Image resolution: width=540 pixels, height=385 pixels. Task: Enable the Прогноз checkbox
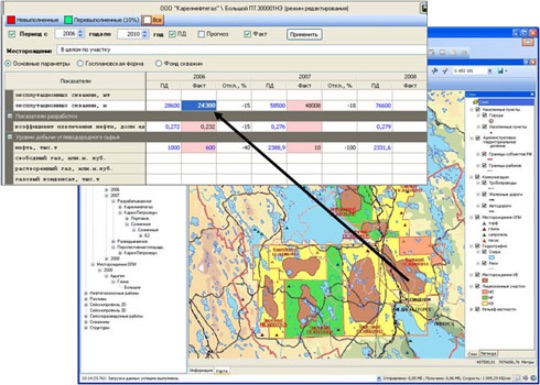[x=201, y=34]
